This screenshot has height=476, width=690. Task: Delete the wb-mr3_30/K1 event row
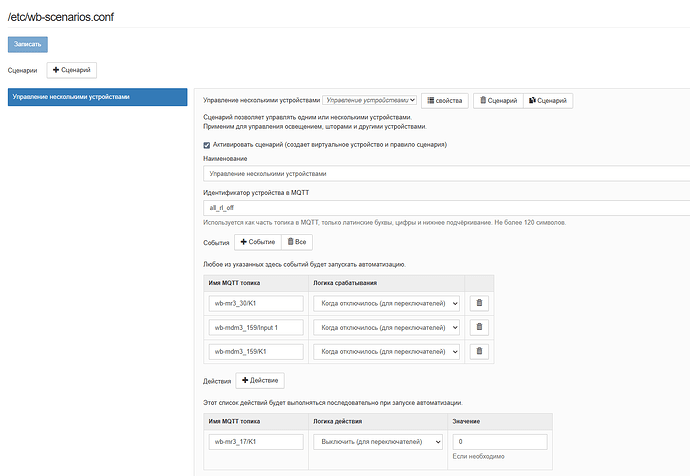coord(479,303)
